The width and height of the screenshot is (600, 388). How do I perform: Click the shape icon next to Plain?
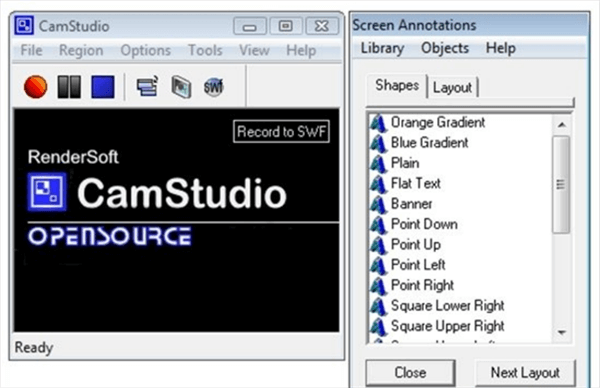pos(378,164)
